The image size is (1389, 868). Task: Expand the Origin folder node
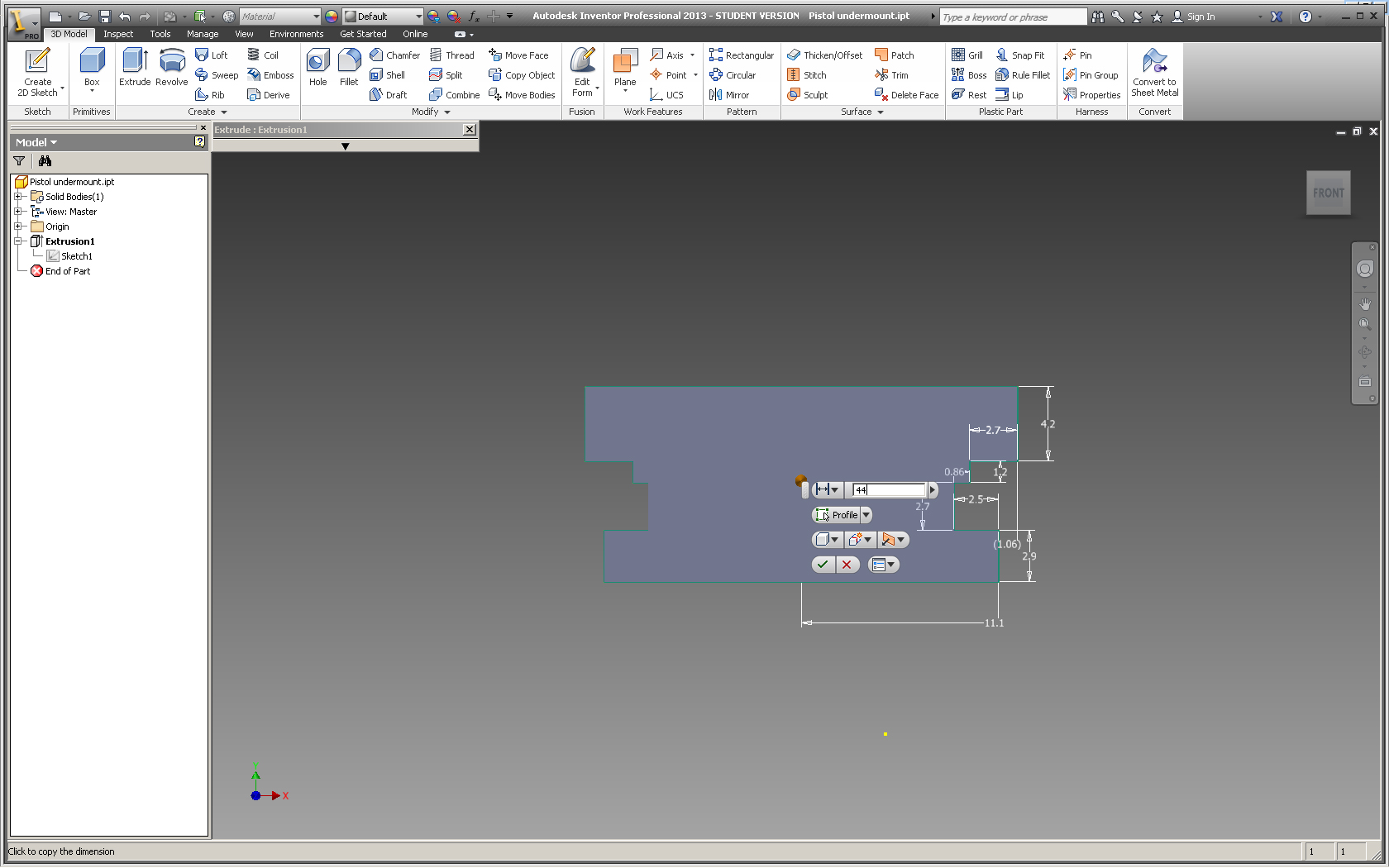point(17,227)
